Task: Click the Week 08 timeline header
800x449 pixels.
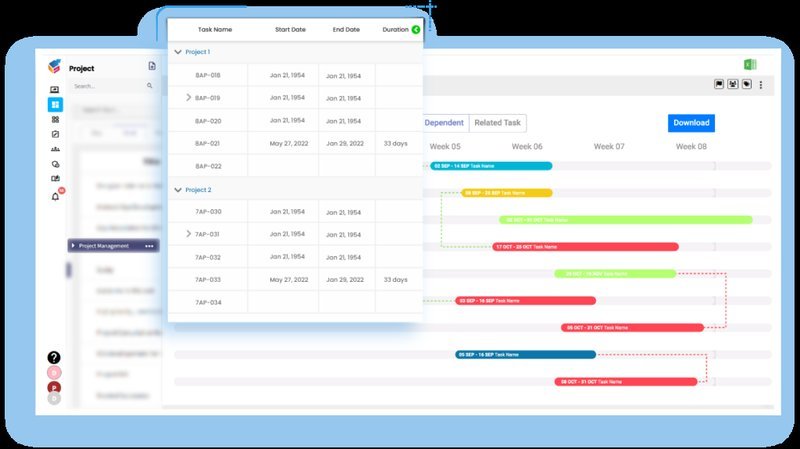Action: click(691, 146)
